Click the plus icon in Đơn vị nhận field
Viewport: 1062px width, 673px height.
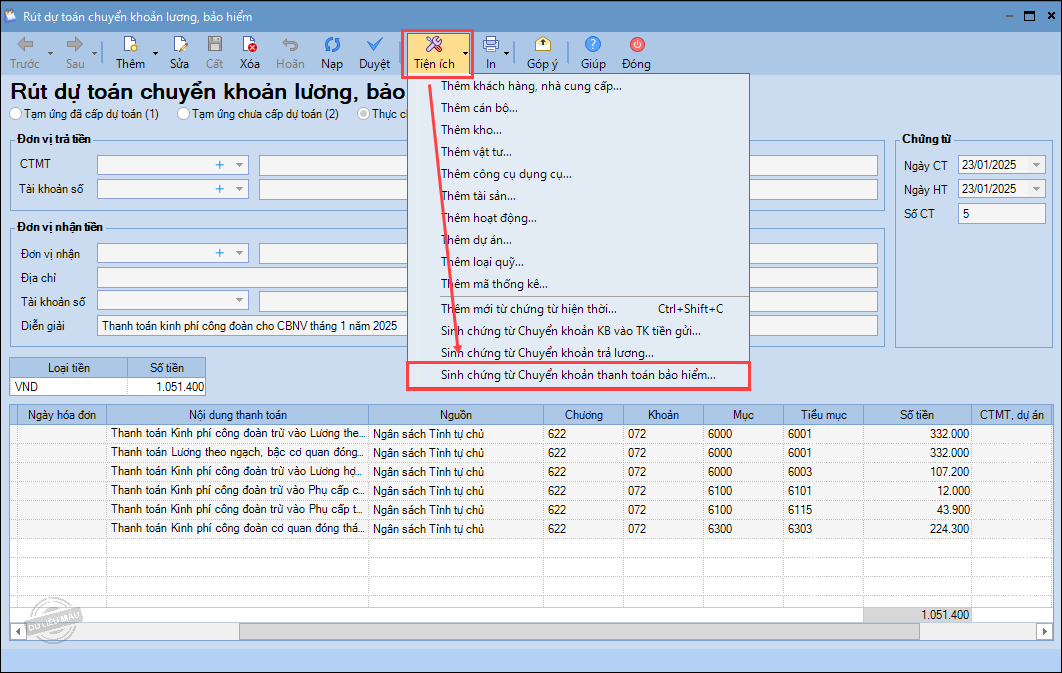click(219, 253)
